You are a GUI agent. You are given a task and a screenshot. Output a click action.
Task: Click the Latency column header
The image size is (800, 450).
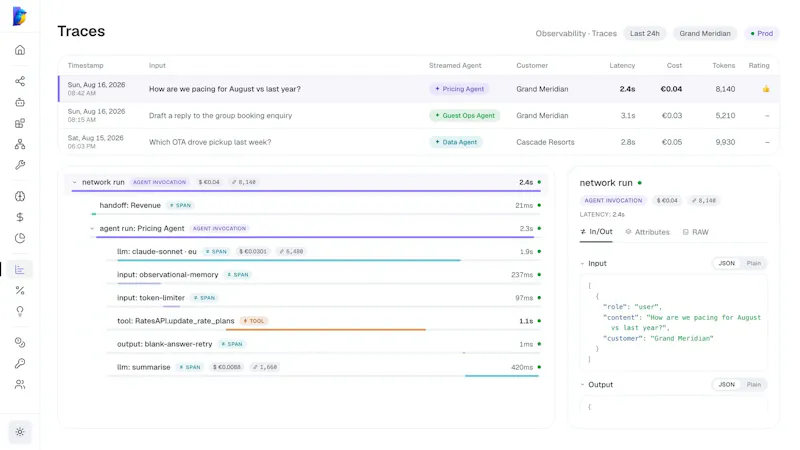622,65
